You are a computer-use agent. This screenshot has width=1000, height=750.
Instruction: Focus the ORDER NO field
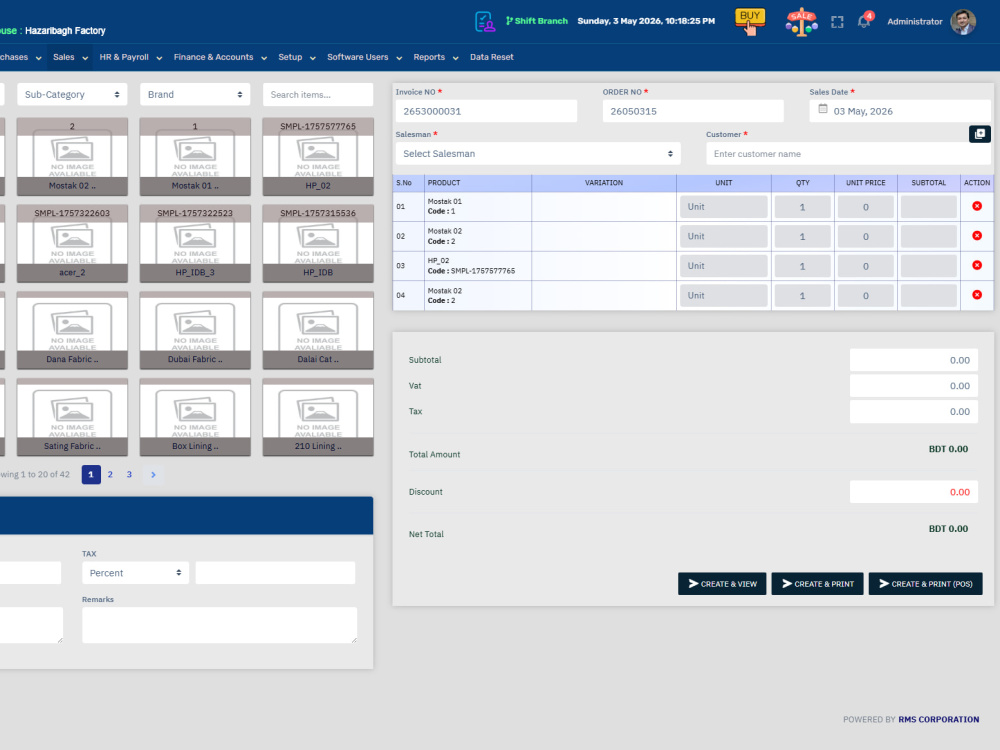point(693,111)
